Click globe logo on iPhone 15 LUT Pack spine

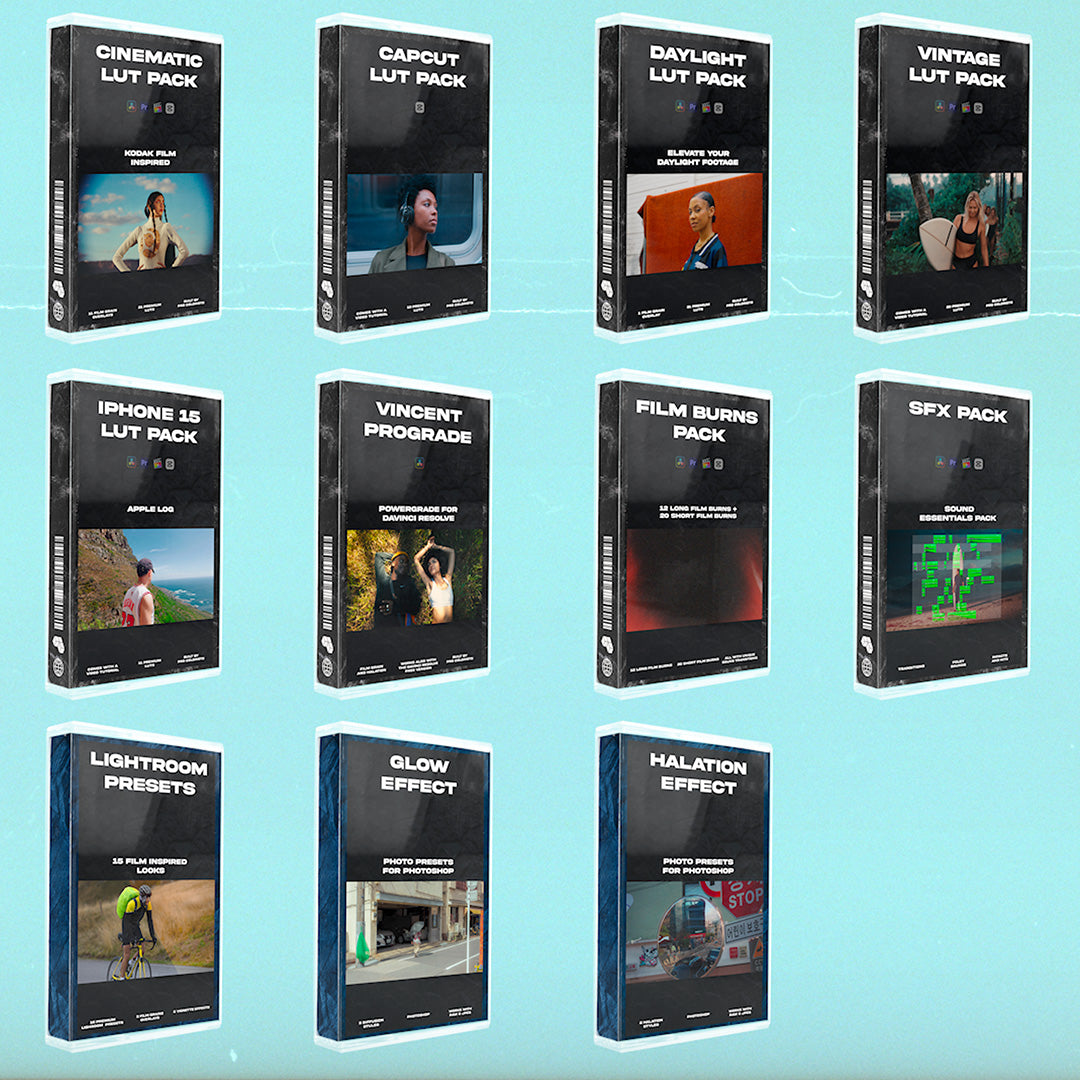coord(57,667)
